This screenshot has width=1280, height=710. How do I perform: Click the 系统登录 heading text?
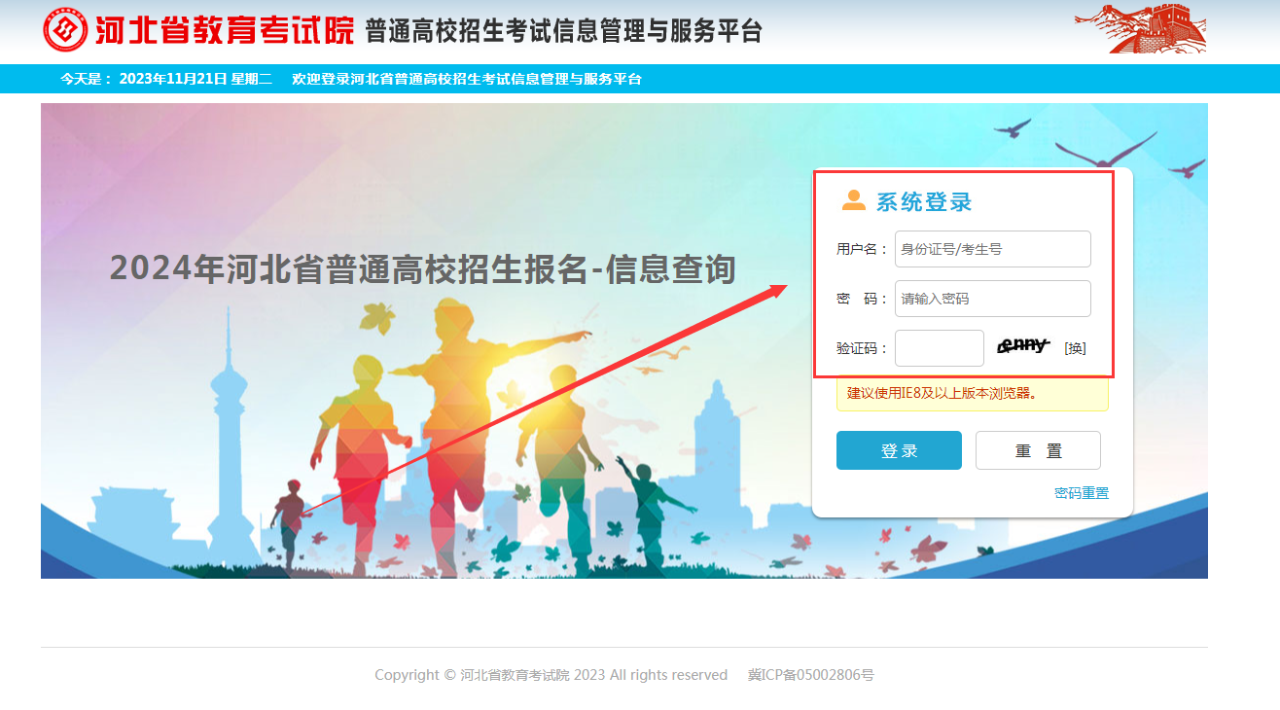pos(924,202)
